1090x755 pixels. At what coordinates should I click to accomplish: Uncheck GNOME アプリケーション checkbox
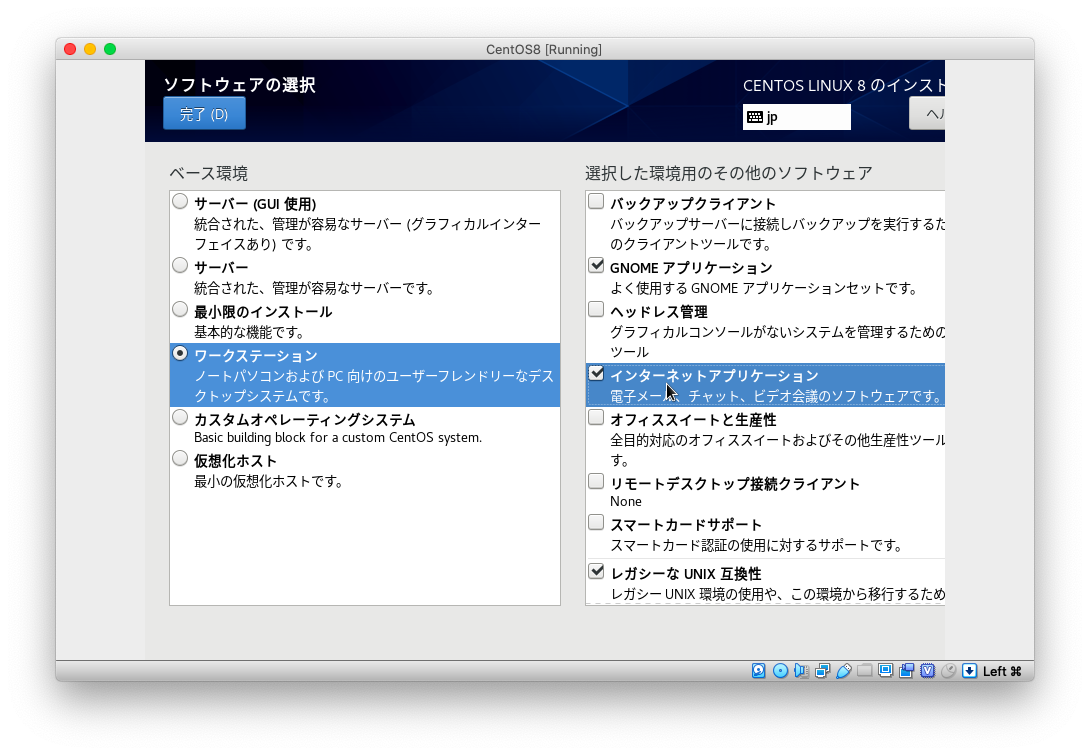pyautogui.click(x=596, y=266)
